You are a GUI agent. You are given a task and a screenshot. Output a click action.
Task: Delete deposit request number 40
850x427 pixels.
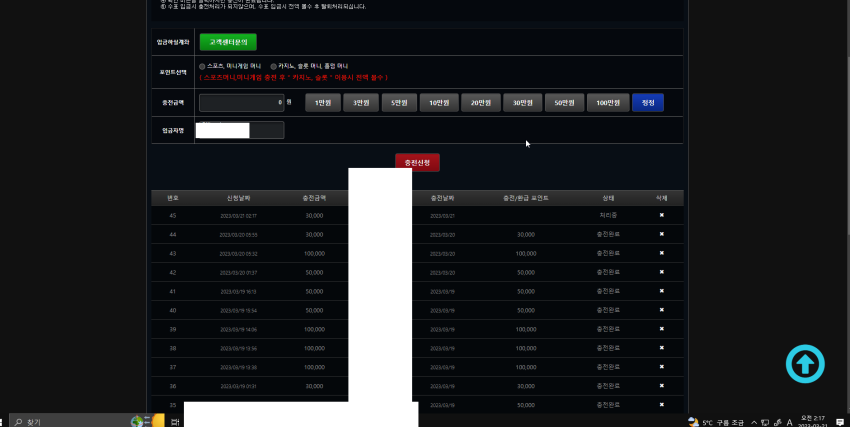661,310
